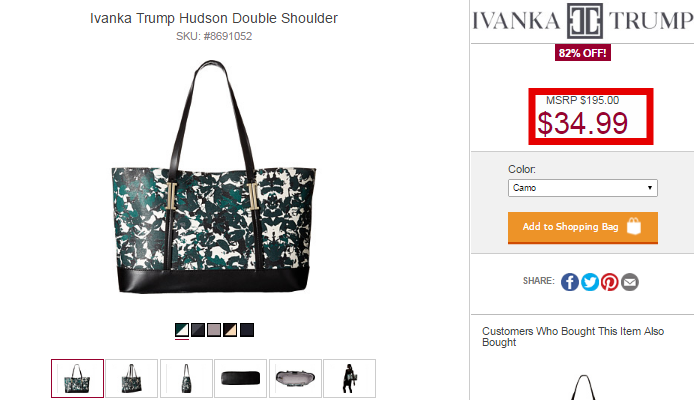The image size is (694, 400).
Task: Open the Ivanka Trump brand logo
Action: coord(582,20)
